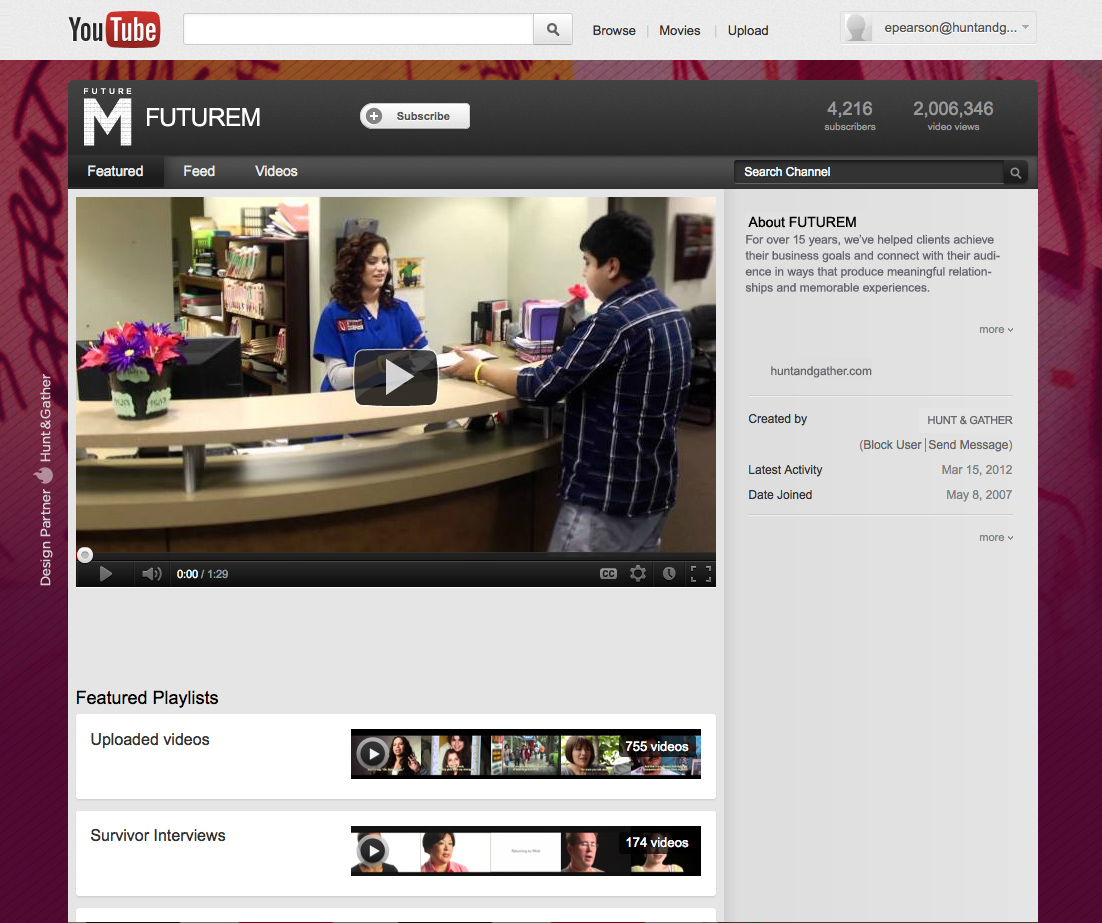Expand channel details with lower more link
This screenshot has width=1102, height=923.
[x=996, y=538]
